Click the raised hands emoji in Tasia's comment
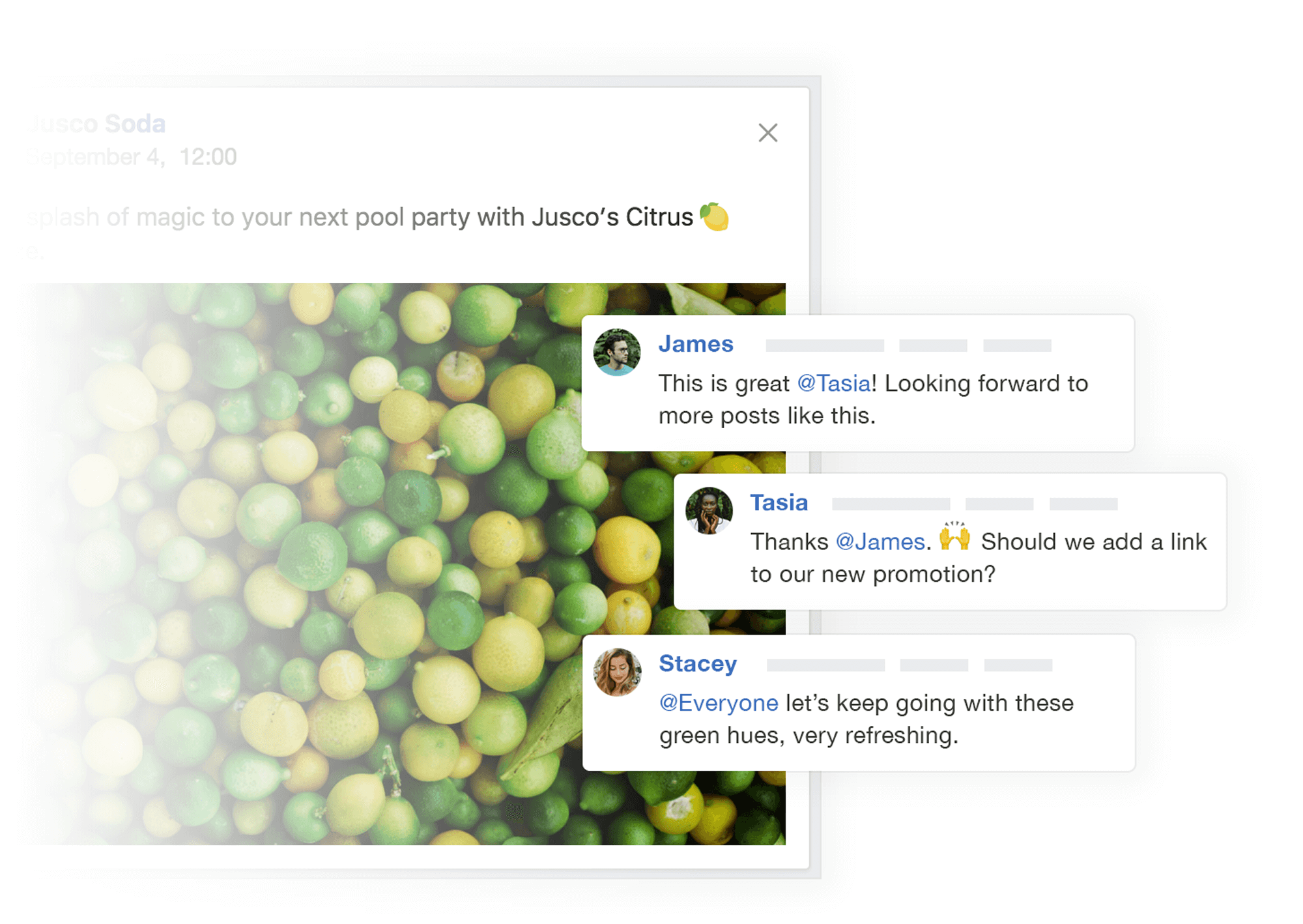The width and height of the screenshot is (1303, 924). (954, 537)
